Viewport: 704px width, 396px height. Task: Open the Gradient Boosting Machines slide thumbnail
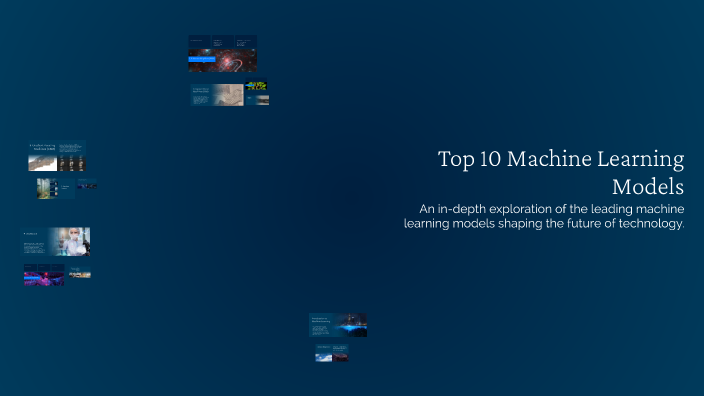(57, 156)
